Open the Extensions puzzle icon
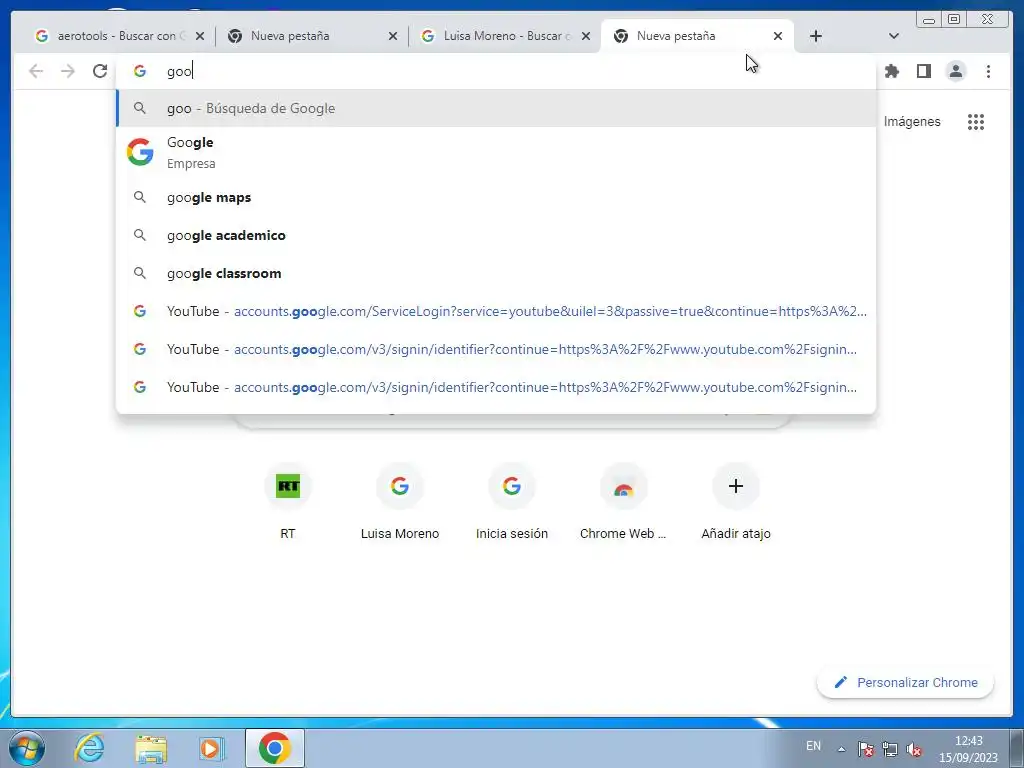Image resolution: width=1024 pixels, height=768 pixels. pos(891,71)
